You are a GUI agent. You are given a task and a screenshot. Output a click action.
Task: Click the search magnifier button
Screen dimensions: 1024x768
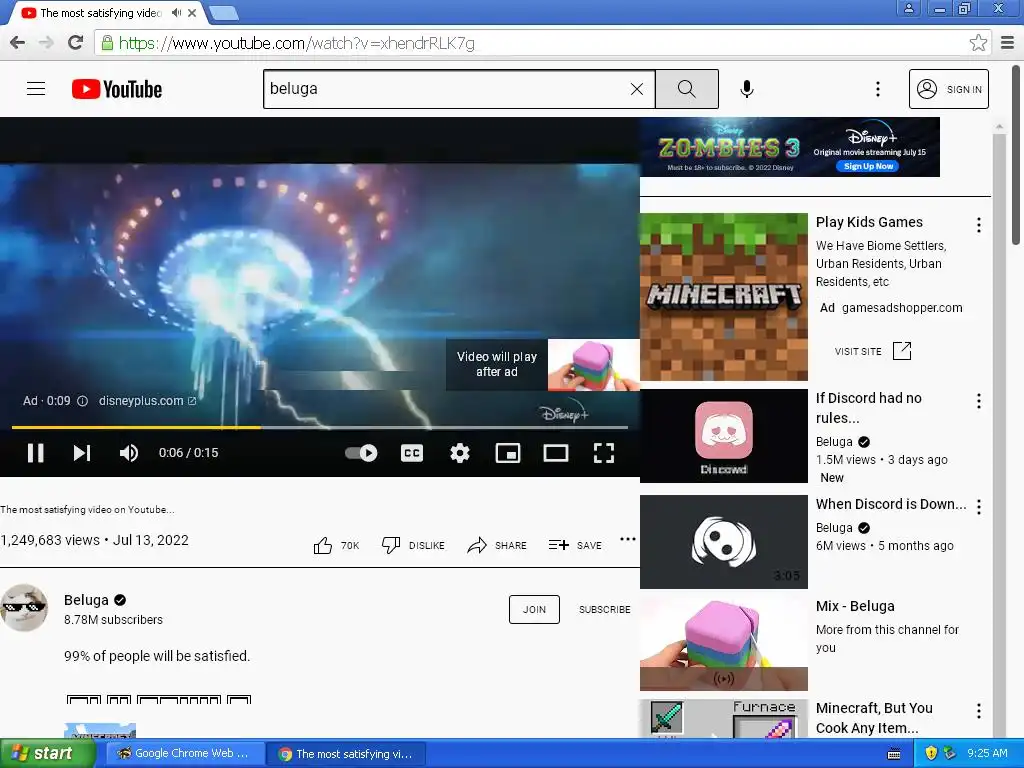click(x=686, y=89)
